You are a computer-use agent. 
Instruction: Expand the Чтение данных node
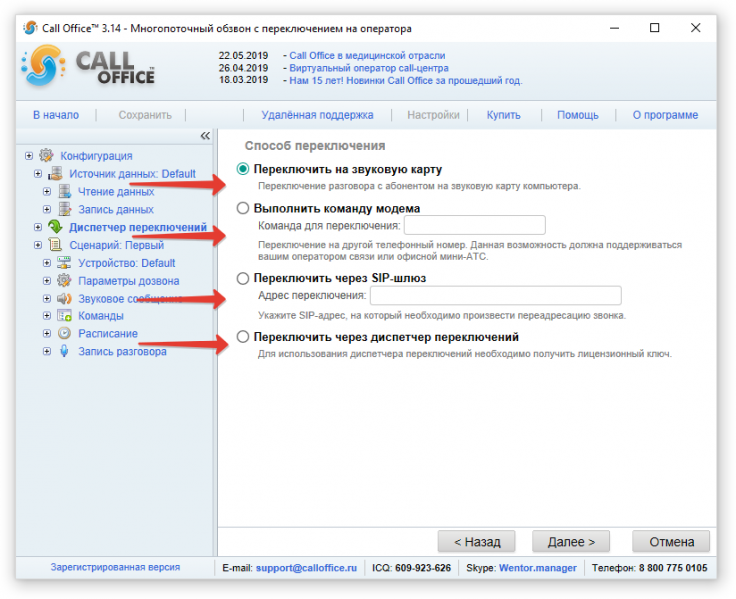pyautogui.click(x=47, y=192)
